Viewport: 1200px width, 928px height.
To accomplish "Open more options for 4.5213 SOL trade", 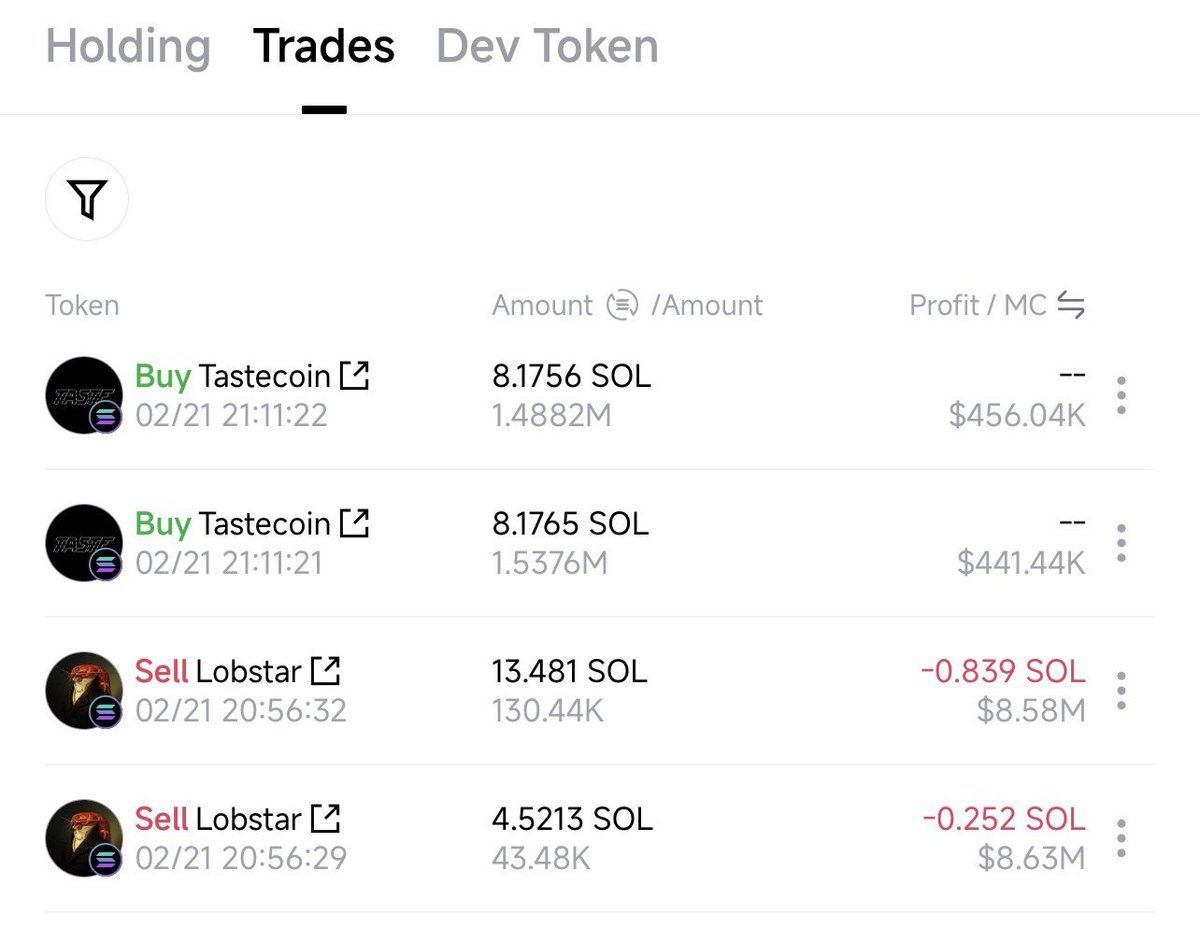I will click(x=1121, y=838).
